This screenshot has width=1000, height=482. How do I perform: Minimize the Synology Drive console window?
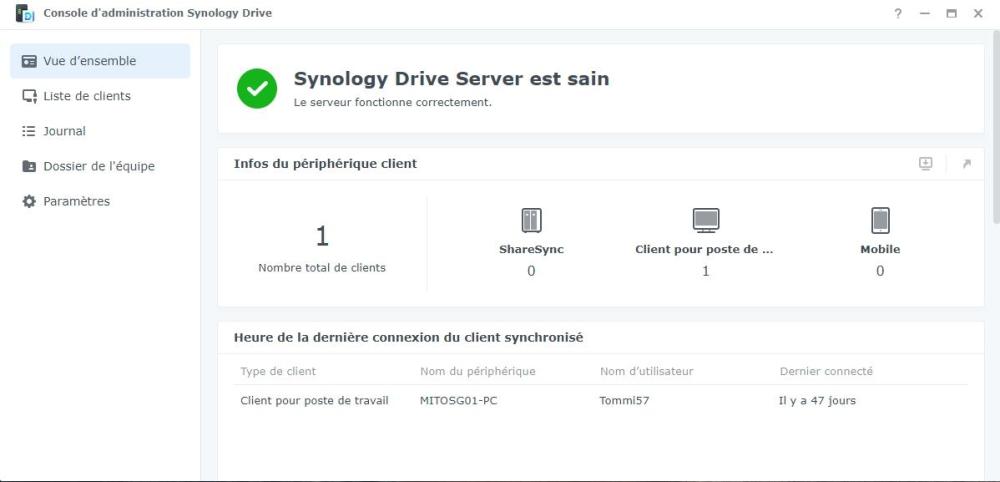(925, 13)
